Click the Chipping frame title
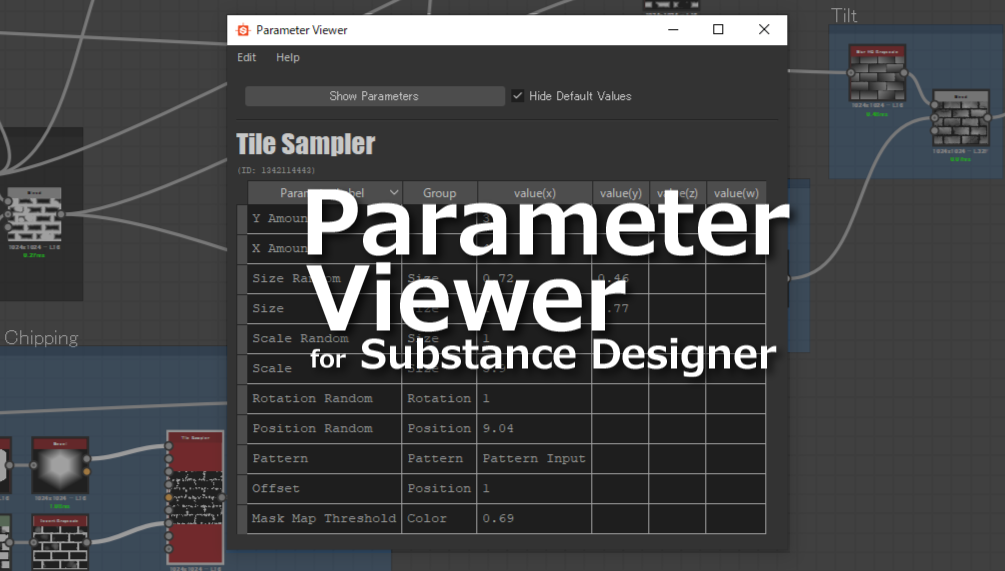This screenshot has height=571, width=1005. pyautogui.click(x=41, y=337)
